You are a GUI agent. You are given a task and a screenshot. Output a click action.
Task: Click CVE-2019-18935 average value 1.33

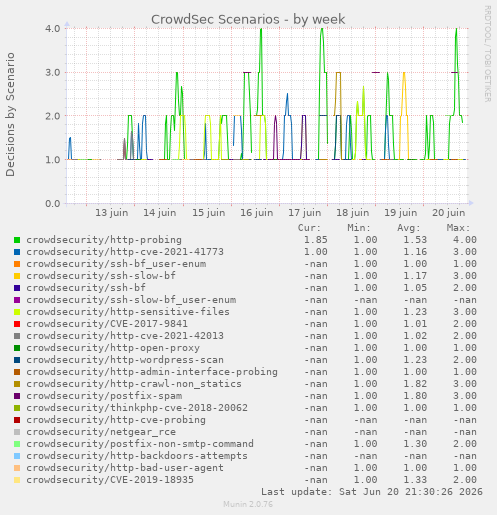(415, 480)
